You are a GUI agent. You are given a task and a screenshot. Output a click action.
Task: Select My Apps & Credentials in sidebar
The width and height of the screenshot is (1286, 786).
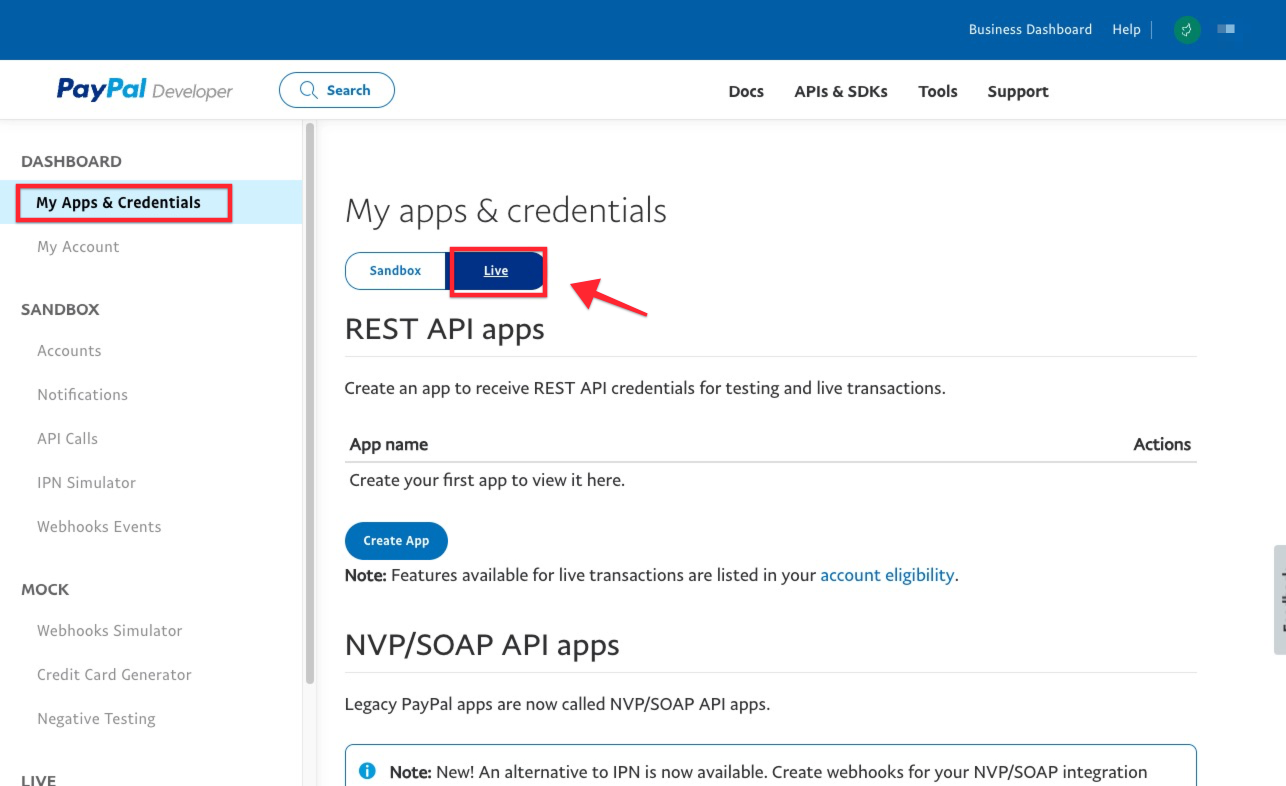118,202
